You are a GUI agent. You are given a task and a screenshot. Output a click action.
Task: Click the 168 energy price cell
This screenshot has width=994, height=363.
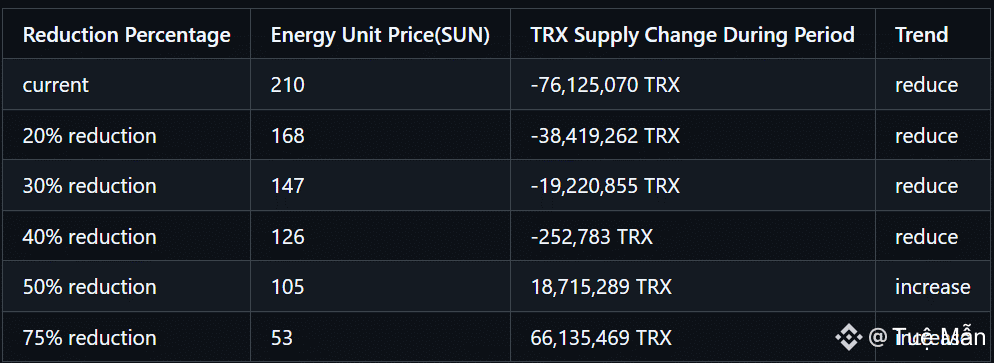click(288, 136)
